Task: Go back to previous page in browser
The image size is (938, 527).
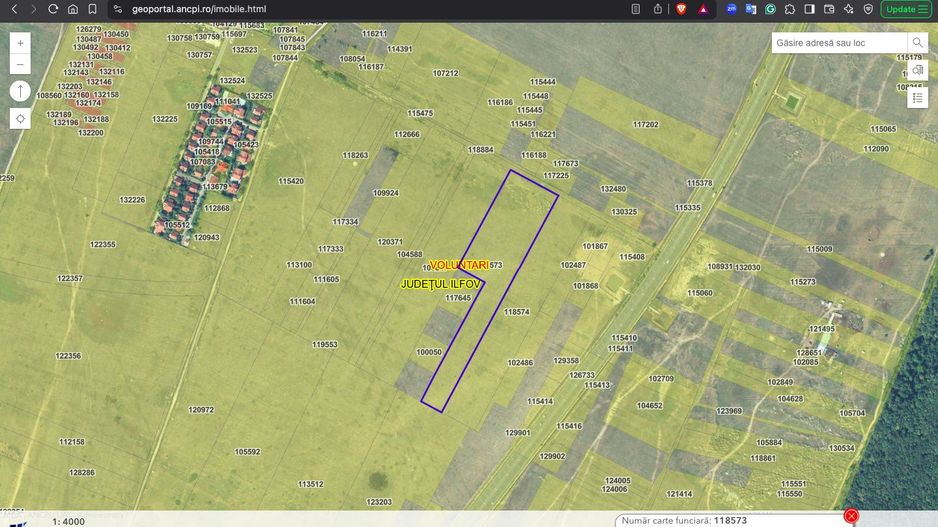Action: (x=14, y=9)
